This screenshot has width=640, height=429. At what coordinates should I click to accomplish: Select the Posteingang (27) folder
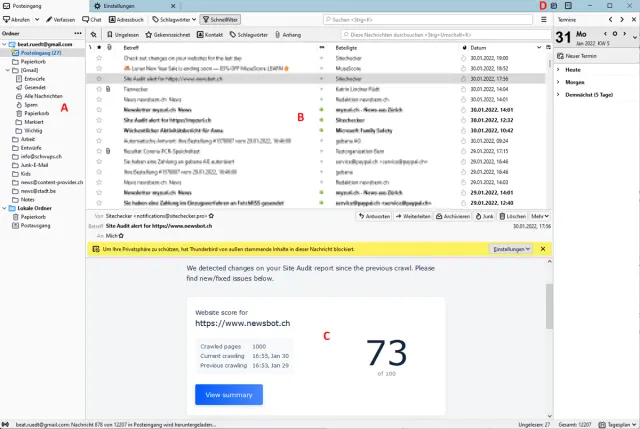(41, 53)
